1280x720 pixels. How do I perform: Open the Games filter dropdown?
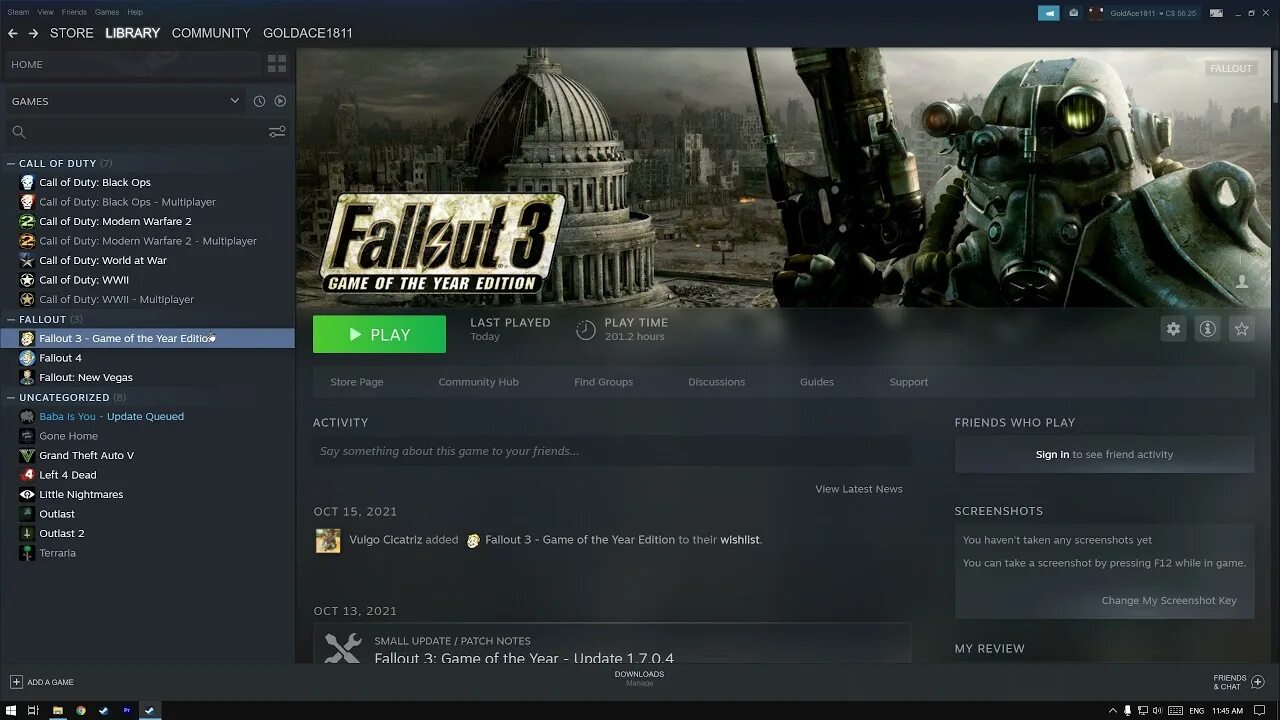pos(125,101)
